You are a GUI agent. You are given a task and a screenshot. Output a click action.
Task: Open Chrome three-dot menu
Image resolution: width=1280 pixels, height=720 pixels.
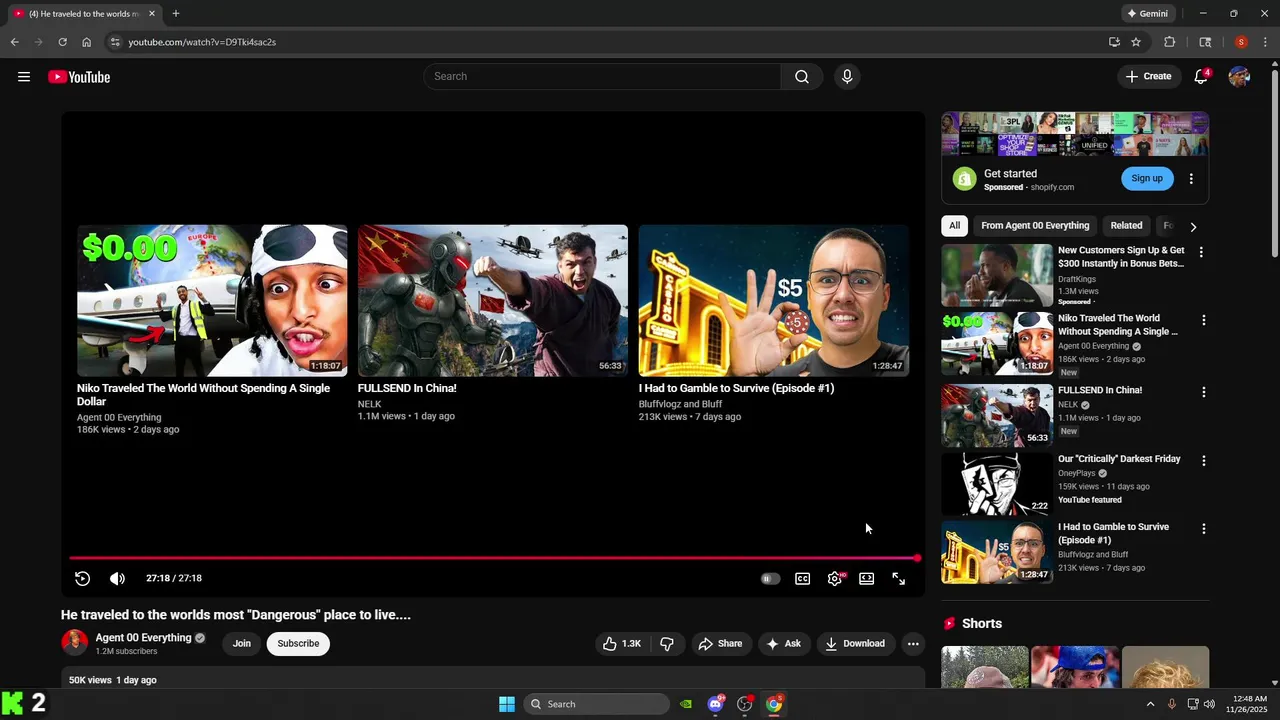(1265, 42)
